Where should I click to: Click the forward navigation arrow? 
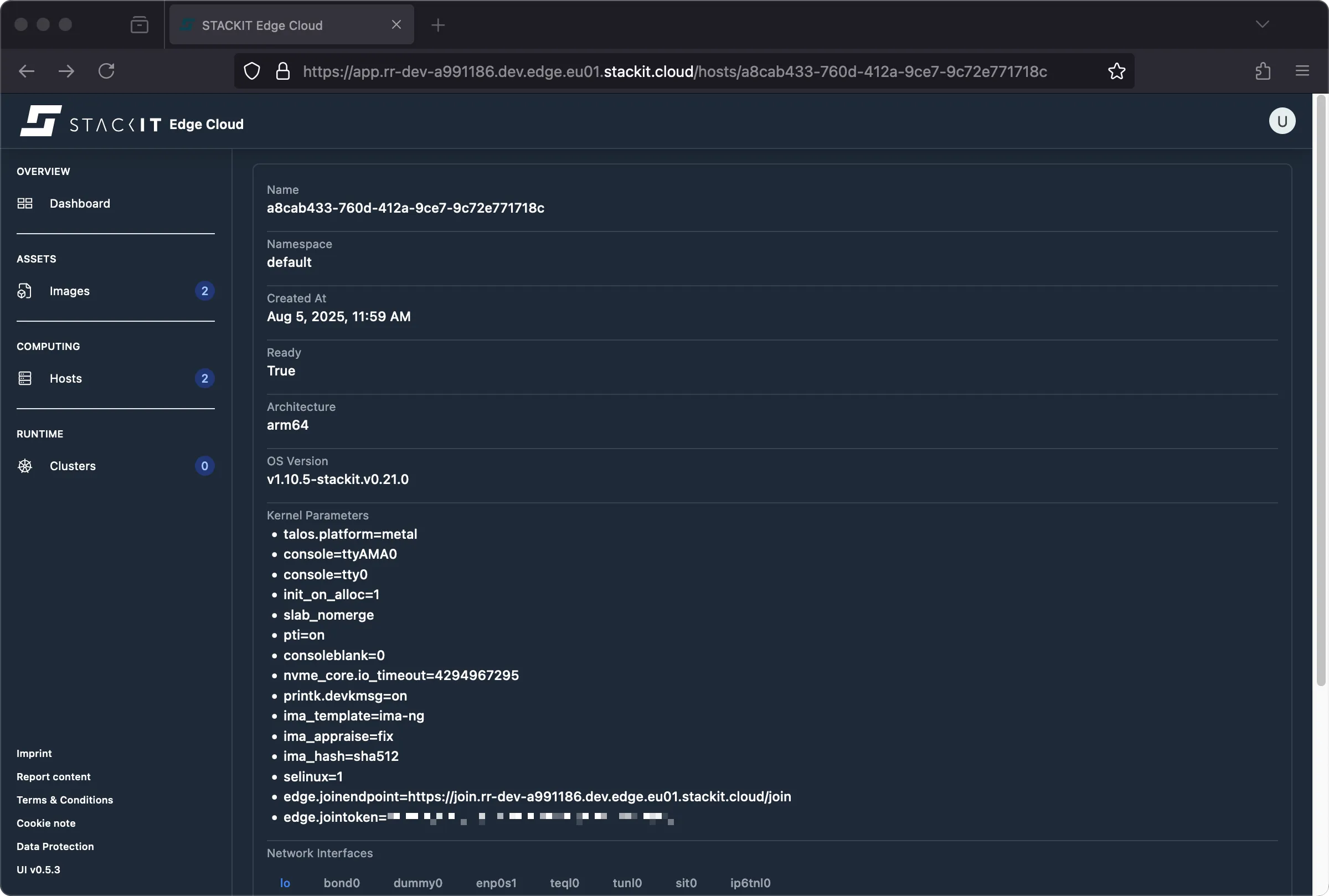click(x=66, y=70)
